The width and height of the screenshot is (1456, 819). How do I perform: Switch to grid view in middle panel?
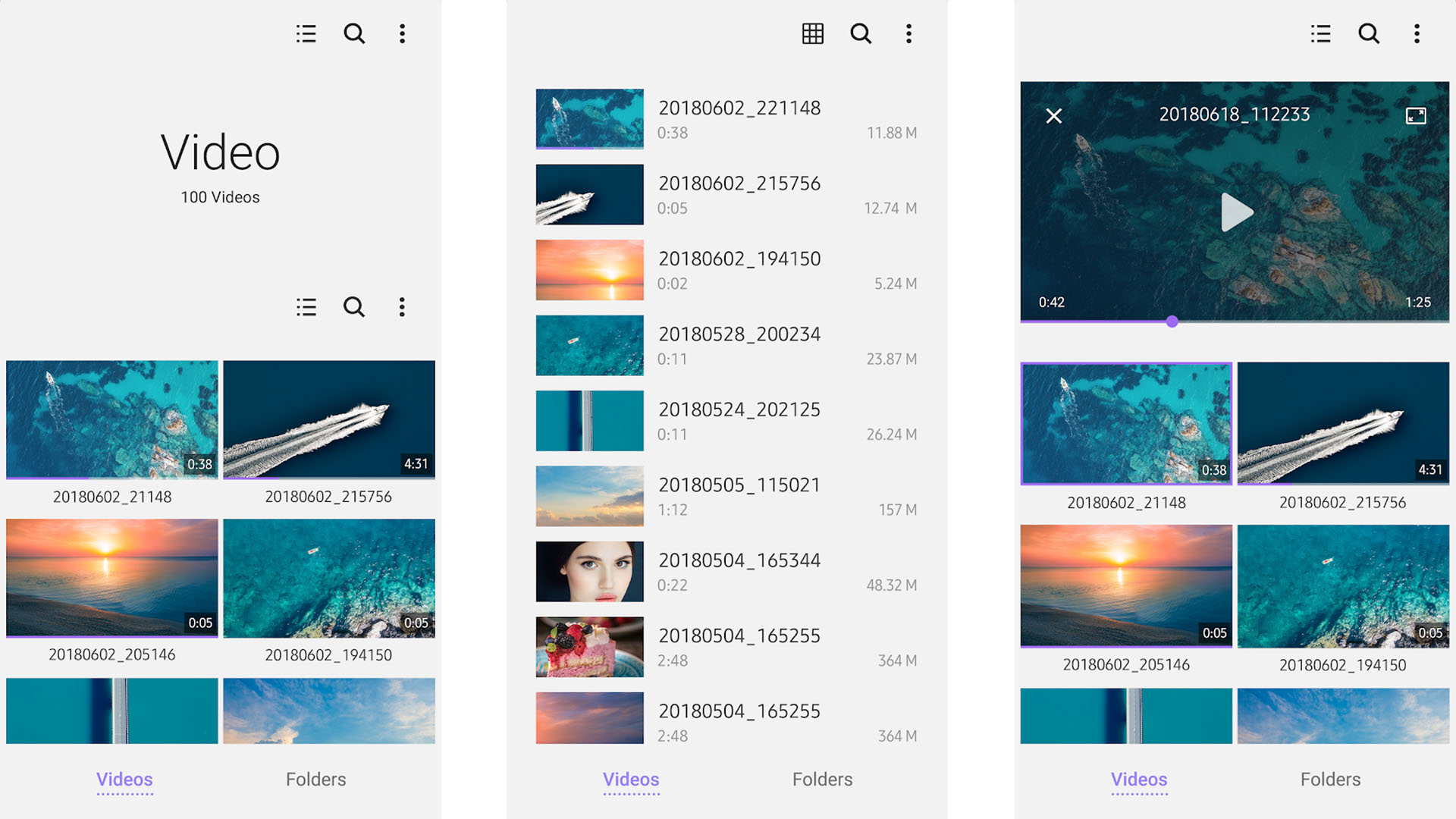(x=812, y=33)
